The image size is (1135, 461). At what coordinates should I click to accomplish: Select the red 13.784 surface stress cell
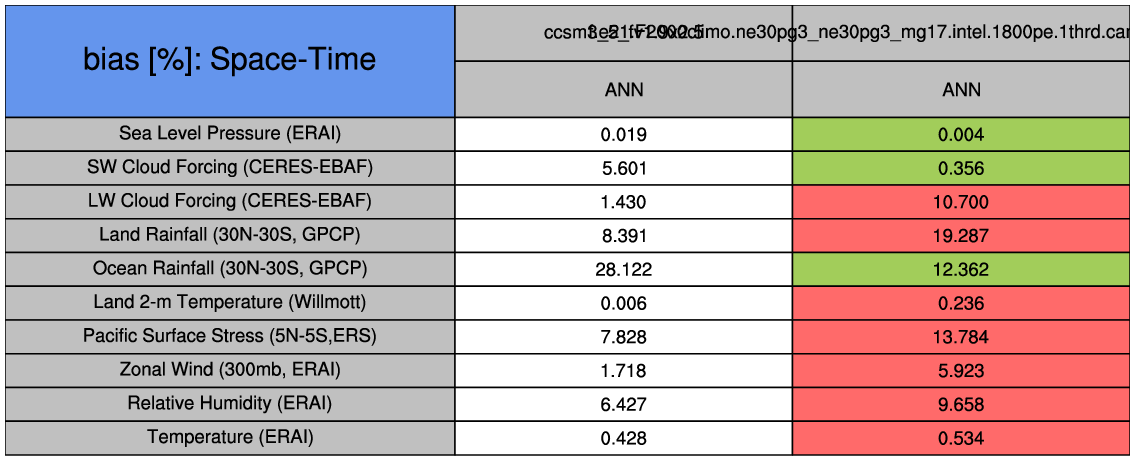coord(961,337)
